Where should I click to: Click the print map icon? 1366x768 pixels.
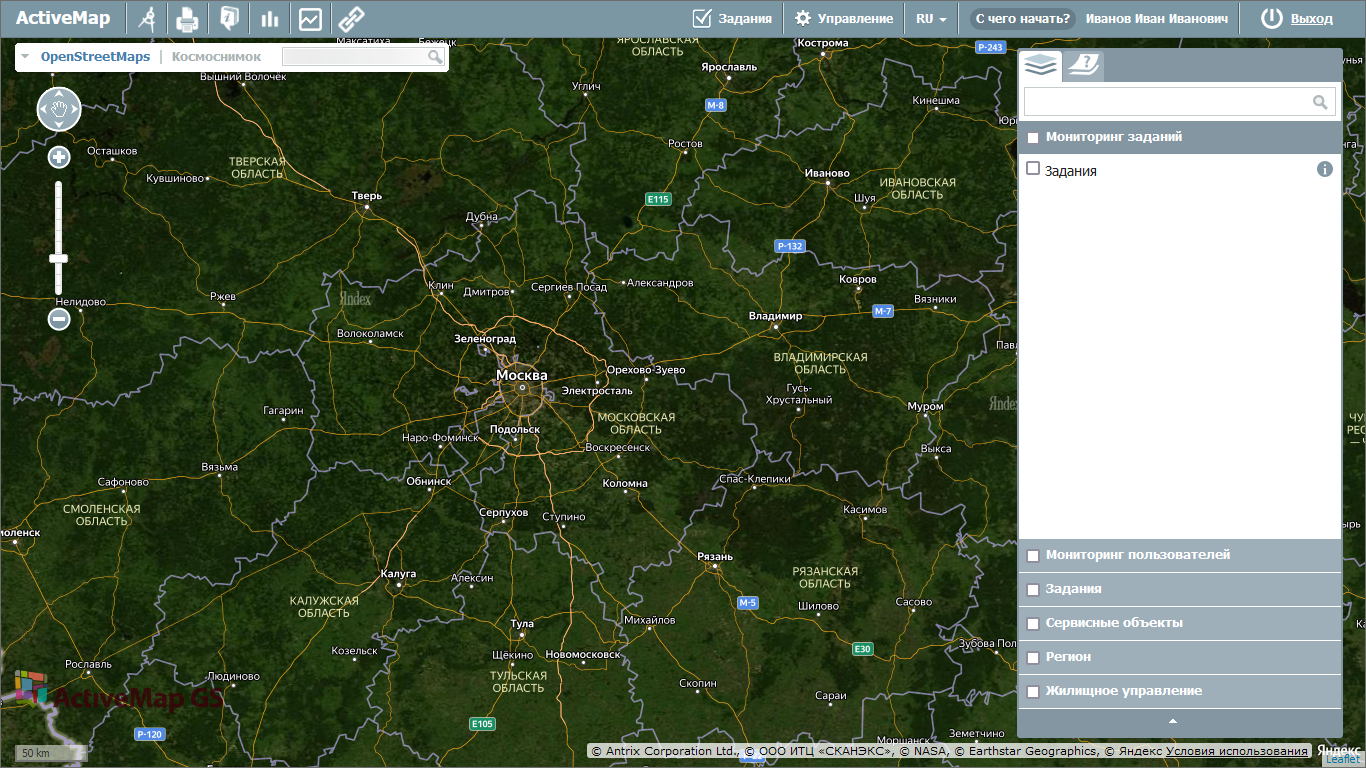(187, 19)
